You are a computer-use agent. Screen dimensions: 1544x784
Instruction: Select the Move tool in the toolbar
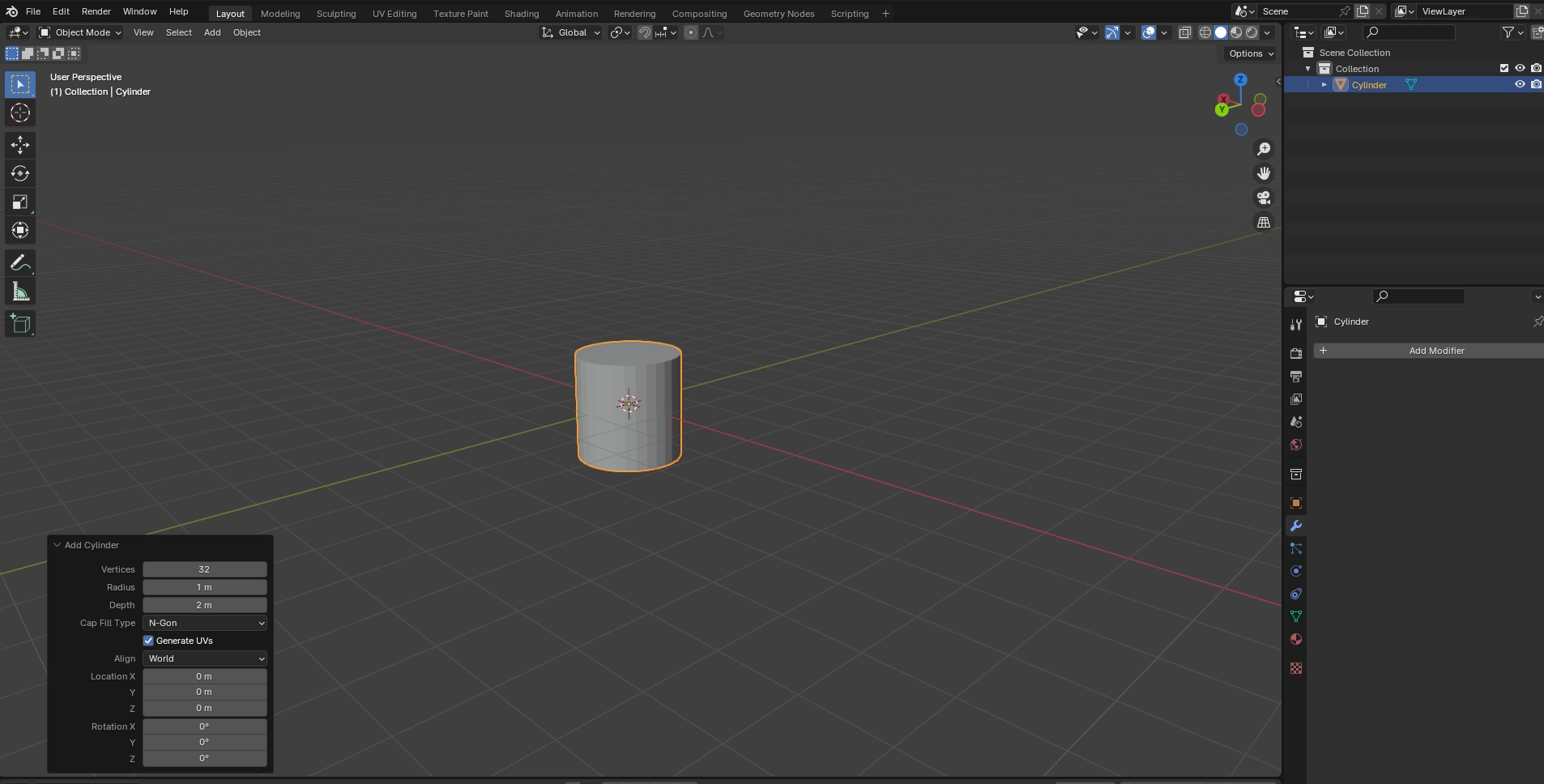pyautogui.click(x=19, y=145)
